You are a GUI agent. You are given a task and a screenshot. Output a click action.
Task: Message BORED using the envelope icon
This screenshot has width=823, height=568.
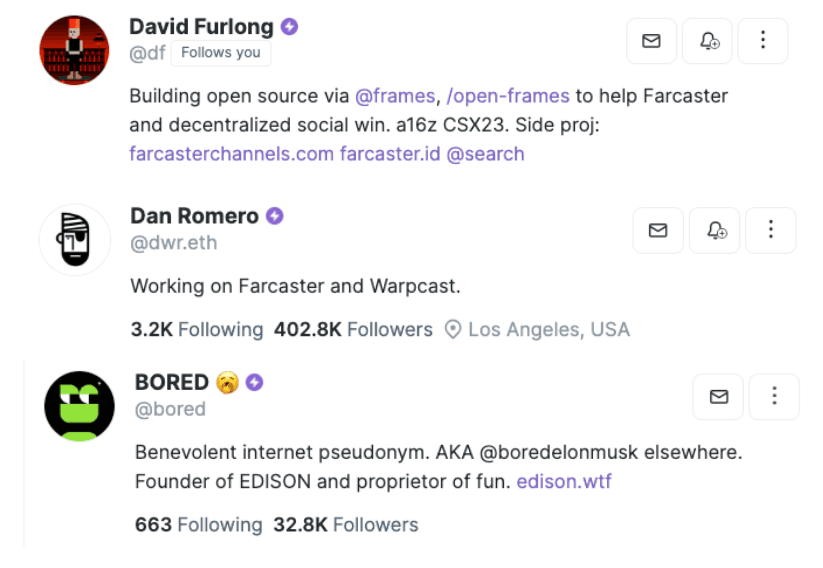click(718, 397)
